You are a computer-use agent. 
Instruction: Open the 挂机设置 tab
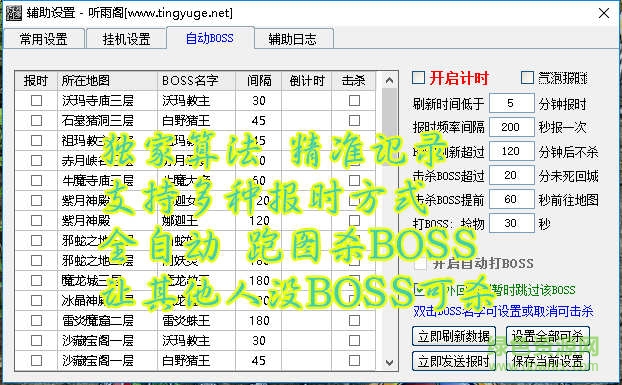click(126, 39)
